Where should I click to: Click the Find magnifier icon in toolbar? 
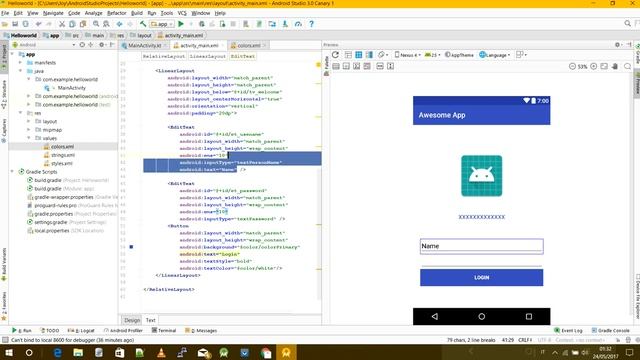[96, 24]
